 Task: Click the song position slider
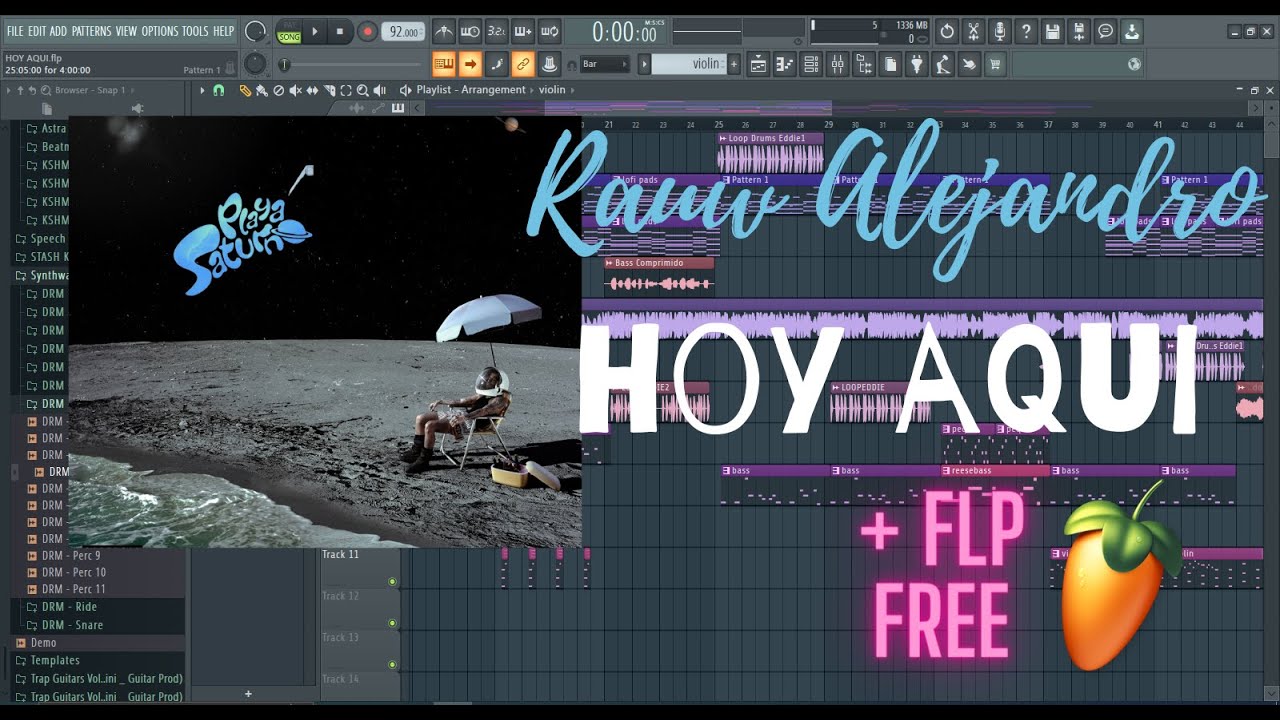(x=350, y=65)
